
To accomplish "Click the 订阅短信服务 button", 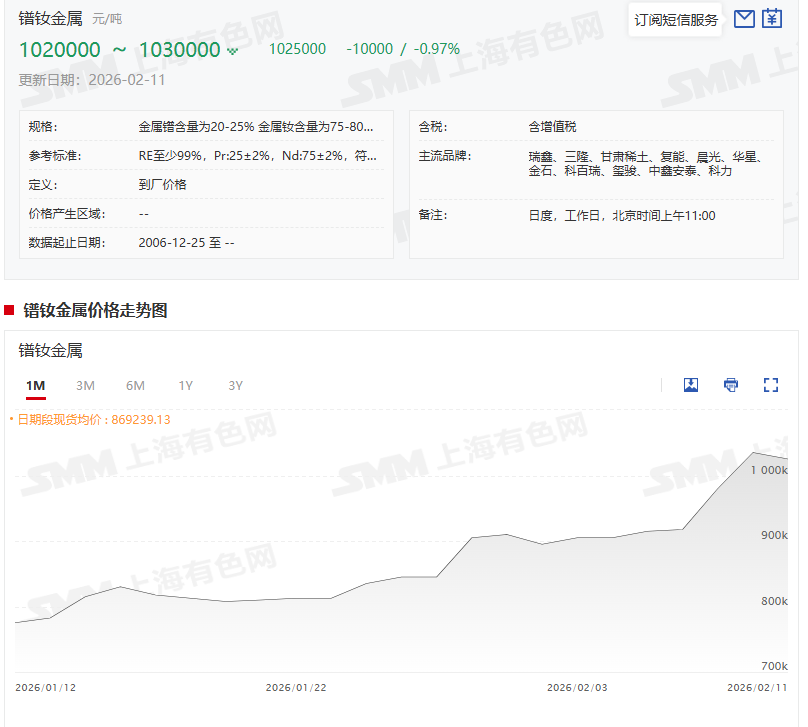I will pyautogui.click(x=676, y=20).
